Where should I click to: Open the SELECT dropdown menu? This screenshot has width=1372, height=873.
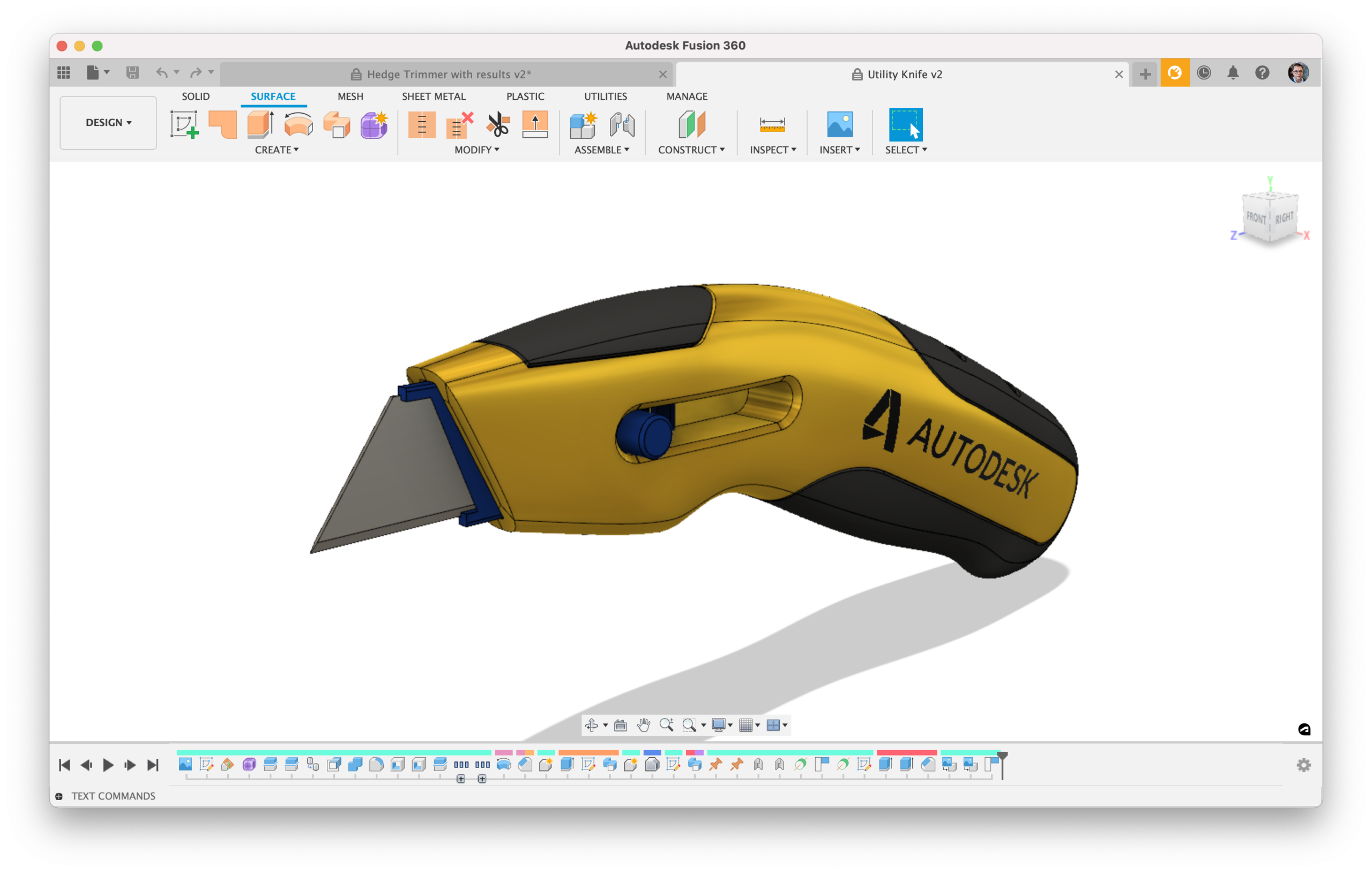[x=906, y=150]
